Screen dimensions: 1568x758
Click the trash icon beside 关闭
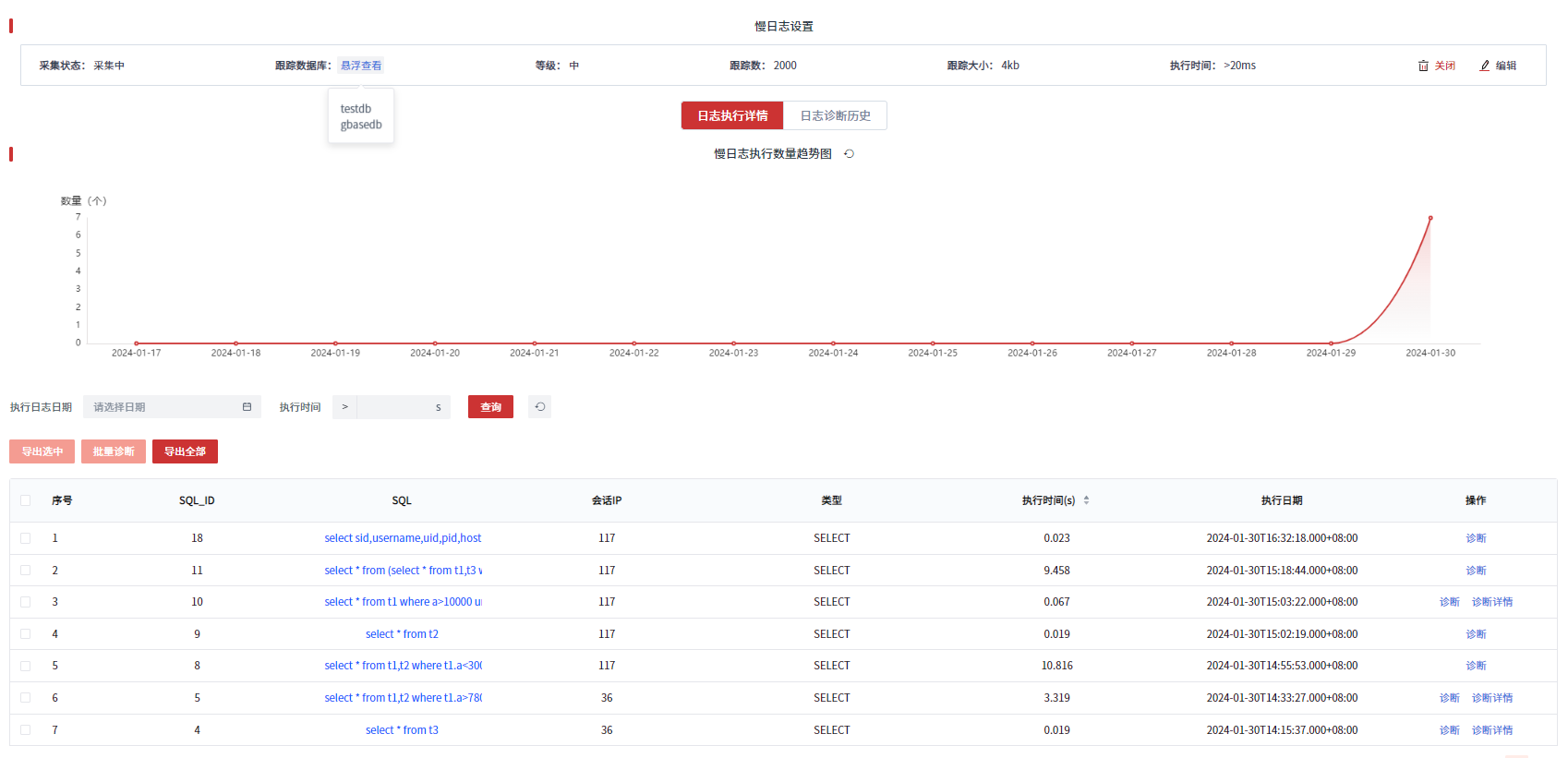(x=1423, y=66)
